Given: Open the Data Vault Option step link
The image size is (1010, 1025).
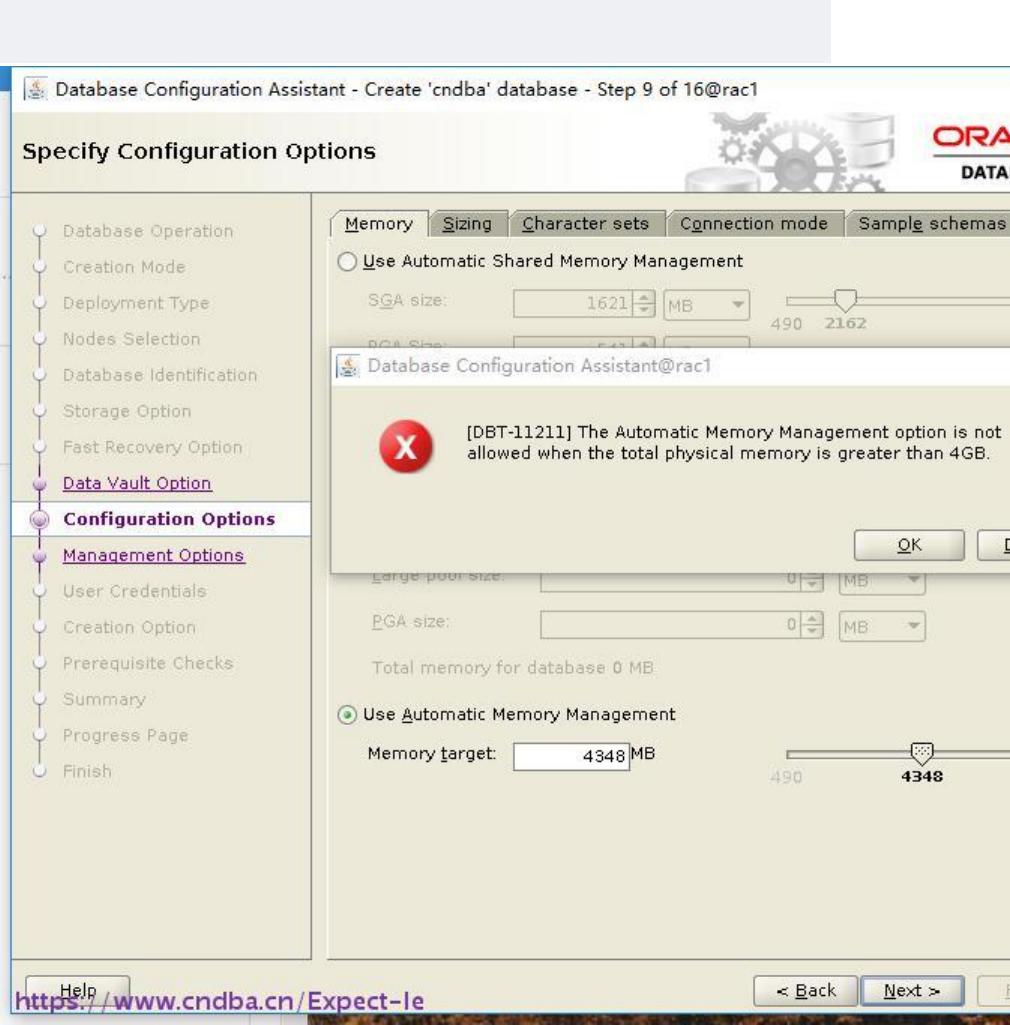Looking at the screenshot, I should (x=137, y=483).
